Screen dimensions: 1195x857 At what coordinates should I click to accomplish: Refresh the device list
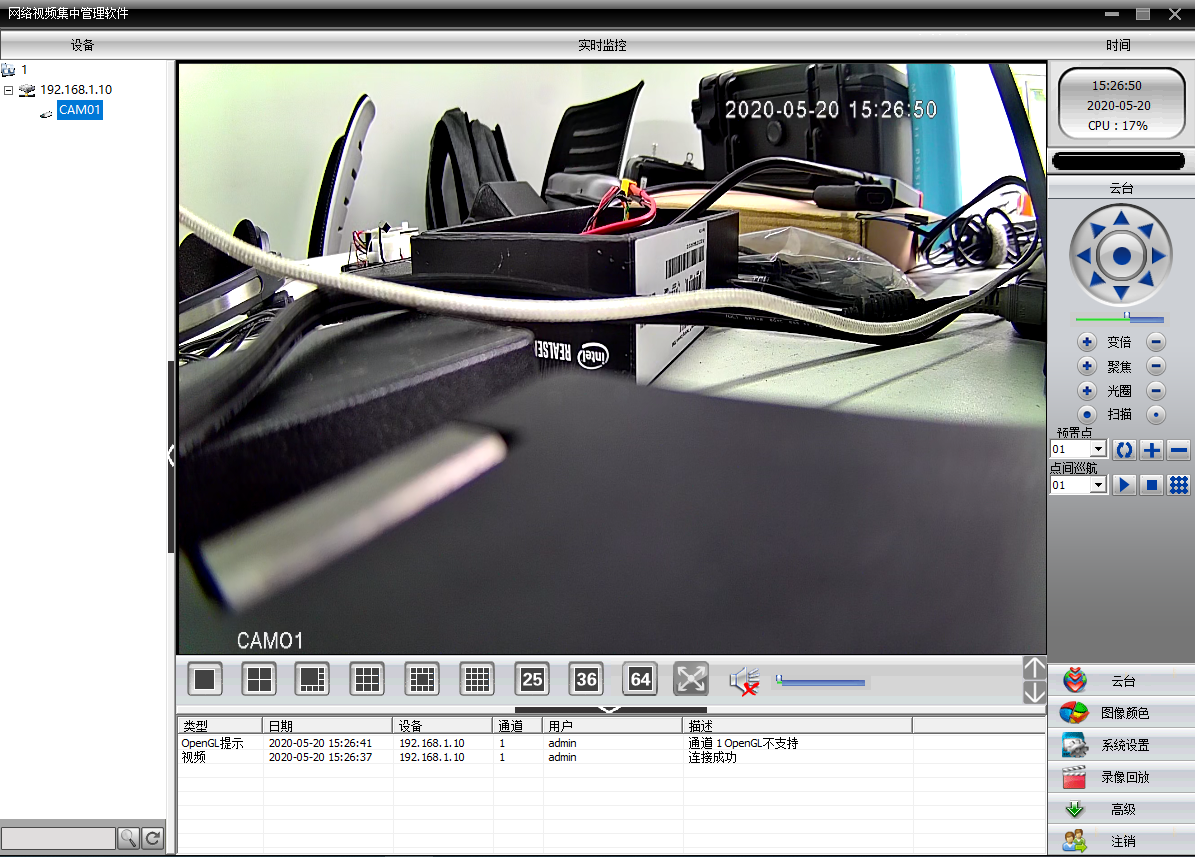(152, 839)
